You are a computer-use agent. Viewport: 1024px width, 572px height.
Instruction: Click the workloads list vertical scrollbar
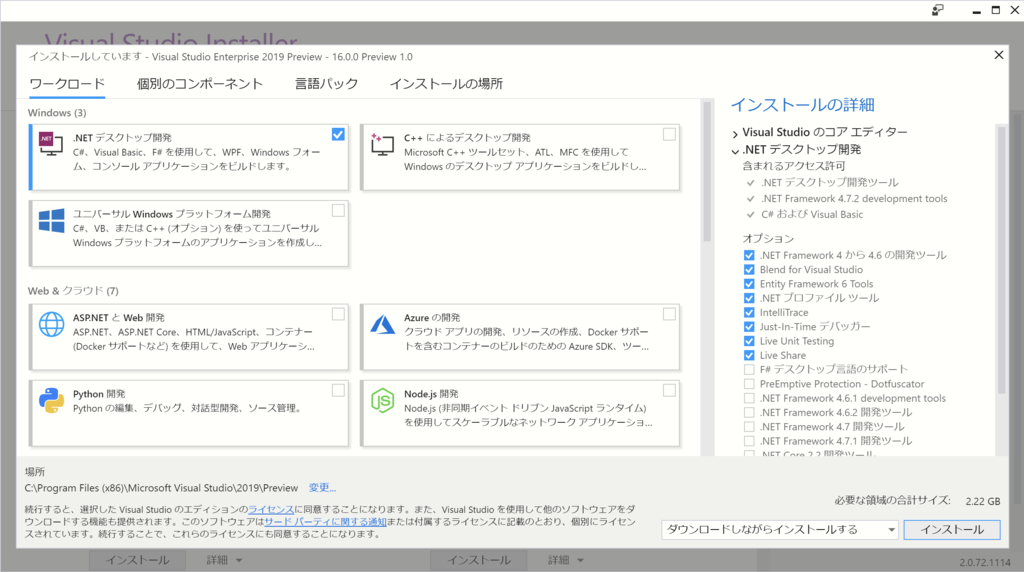707,172
